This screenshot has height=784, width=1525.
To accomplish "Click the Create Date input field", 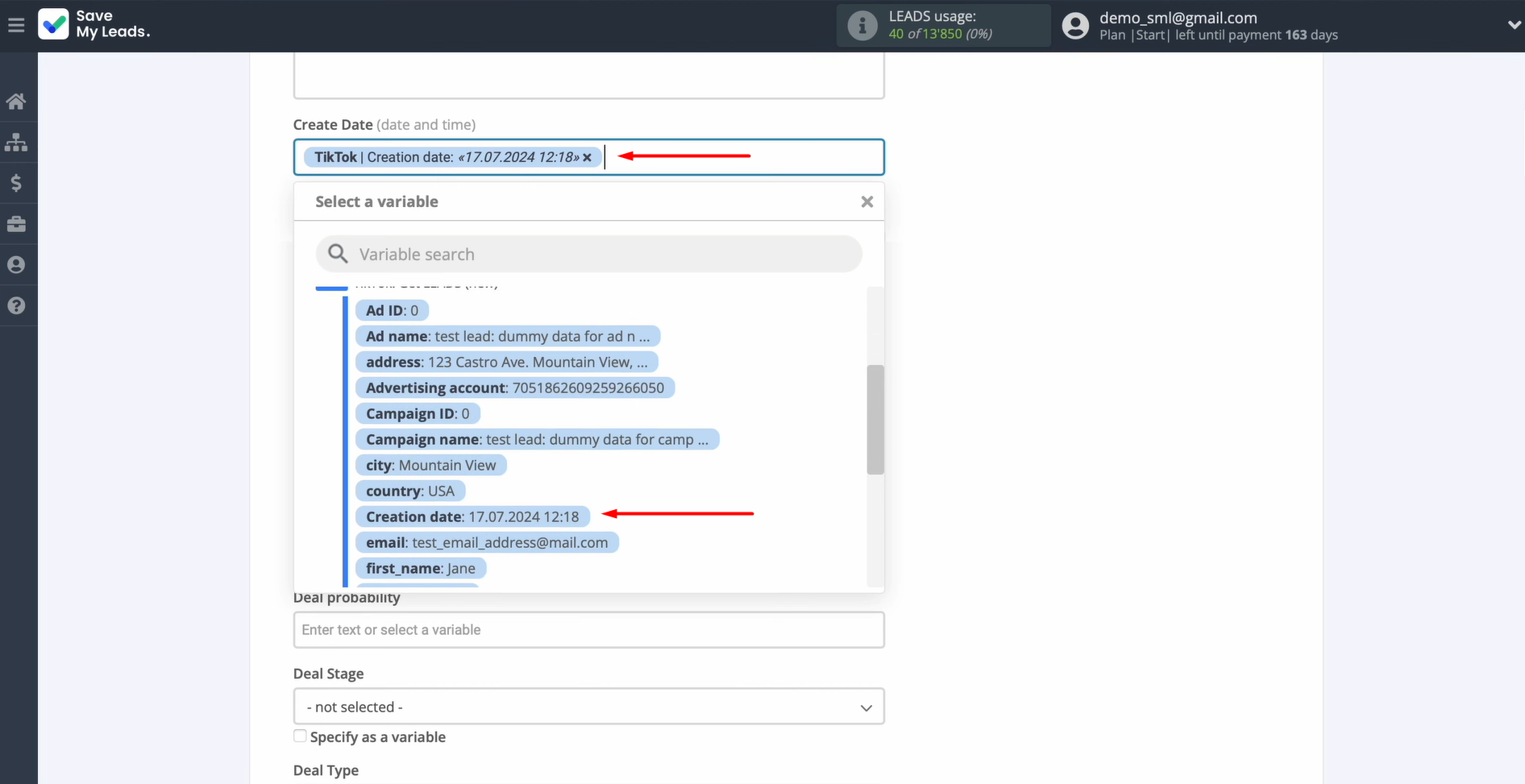I will pos(588,157).
